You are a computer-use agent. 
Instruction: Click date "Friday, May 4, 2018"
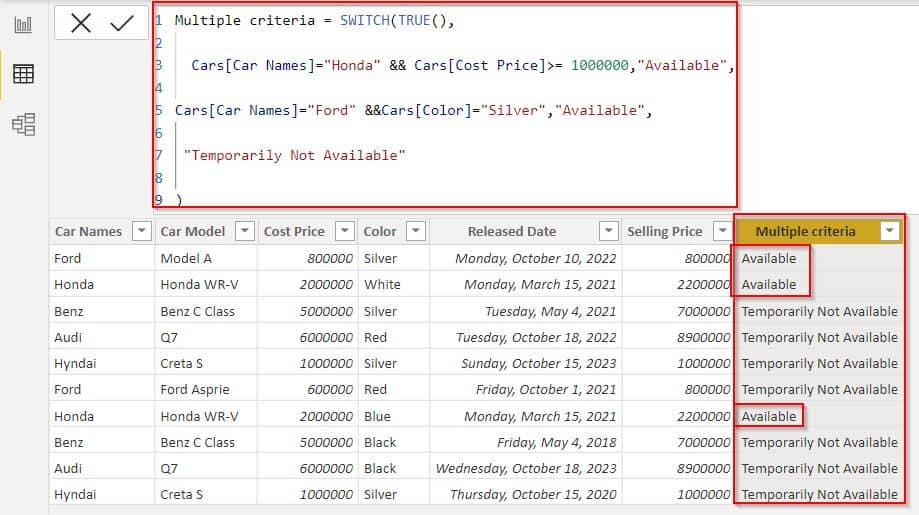coord(556,442)
